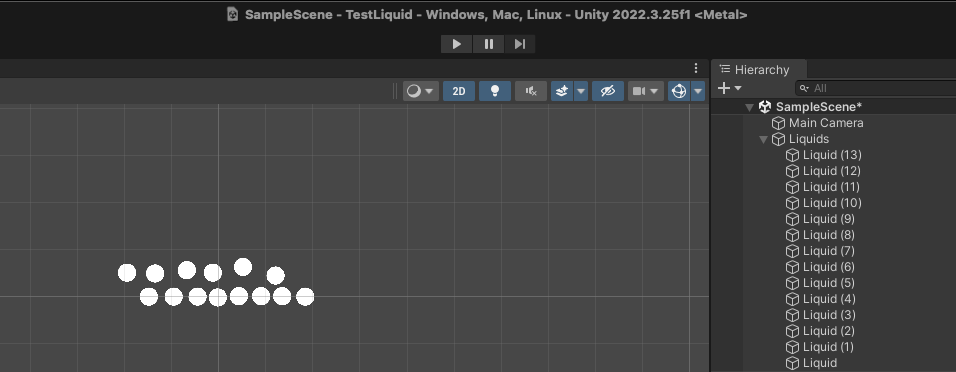Select Liquid (11) in the Hierarchy
Screen dimensions: 956x372
[831, 187]
